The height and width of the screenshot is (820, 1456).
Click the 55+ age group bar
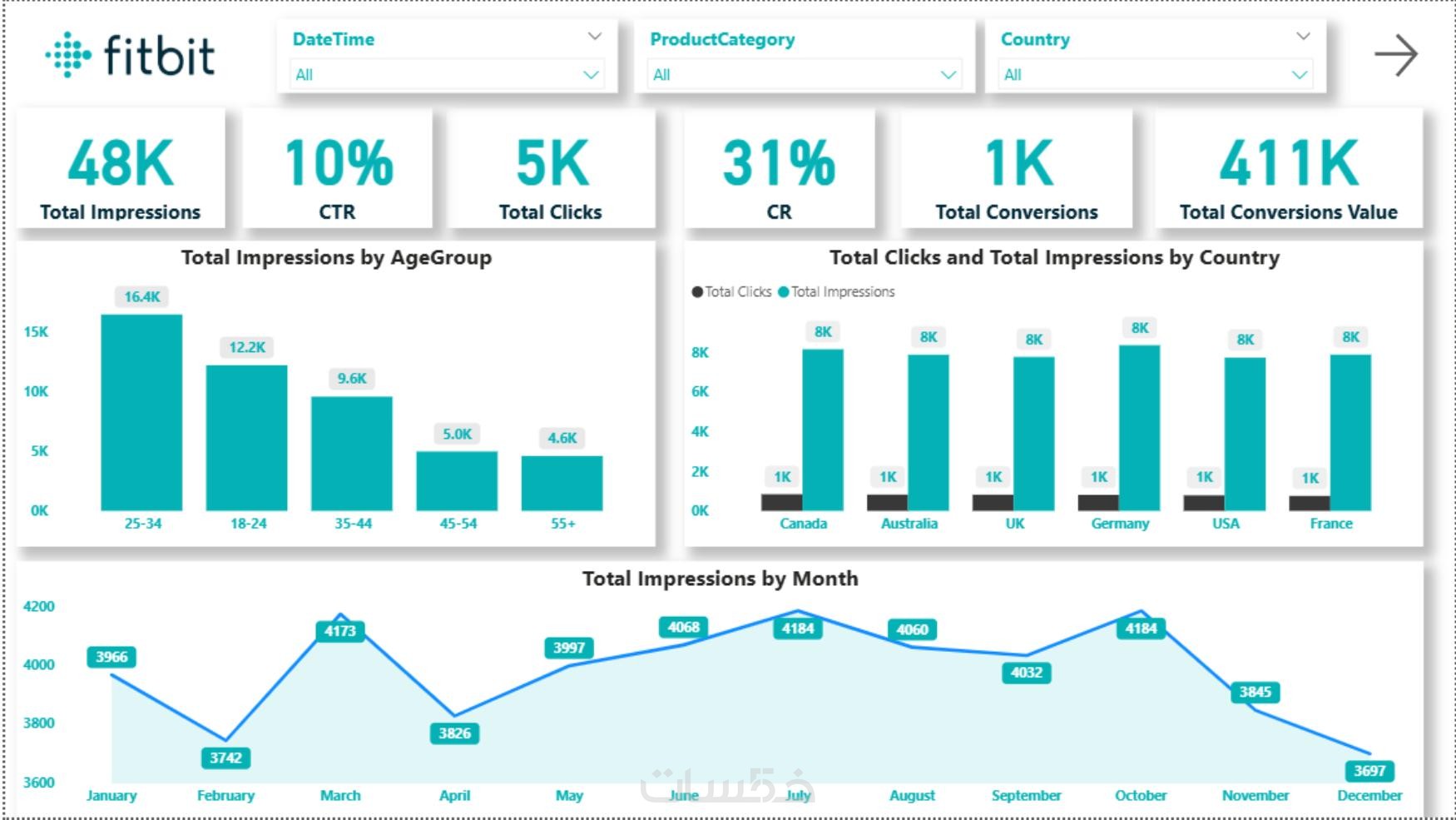[562, 483]
